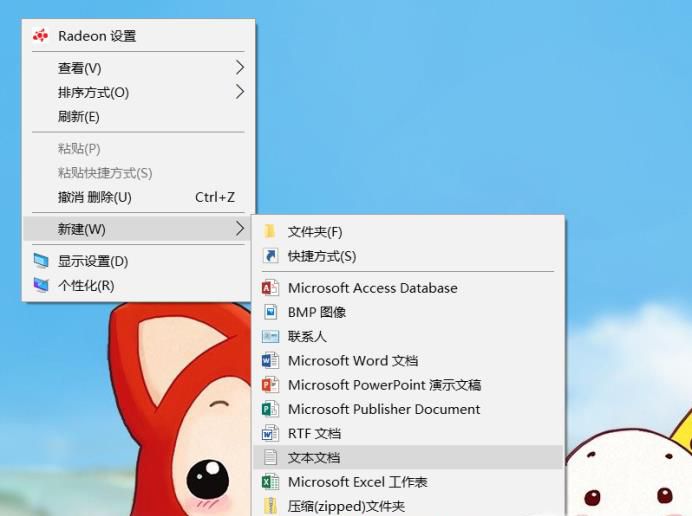Select 刷新(E) to refresh desktop

(x=138, y=117)
